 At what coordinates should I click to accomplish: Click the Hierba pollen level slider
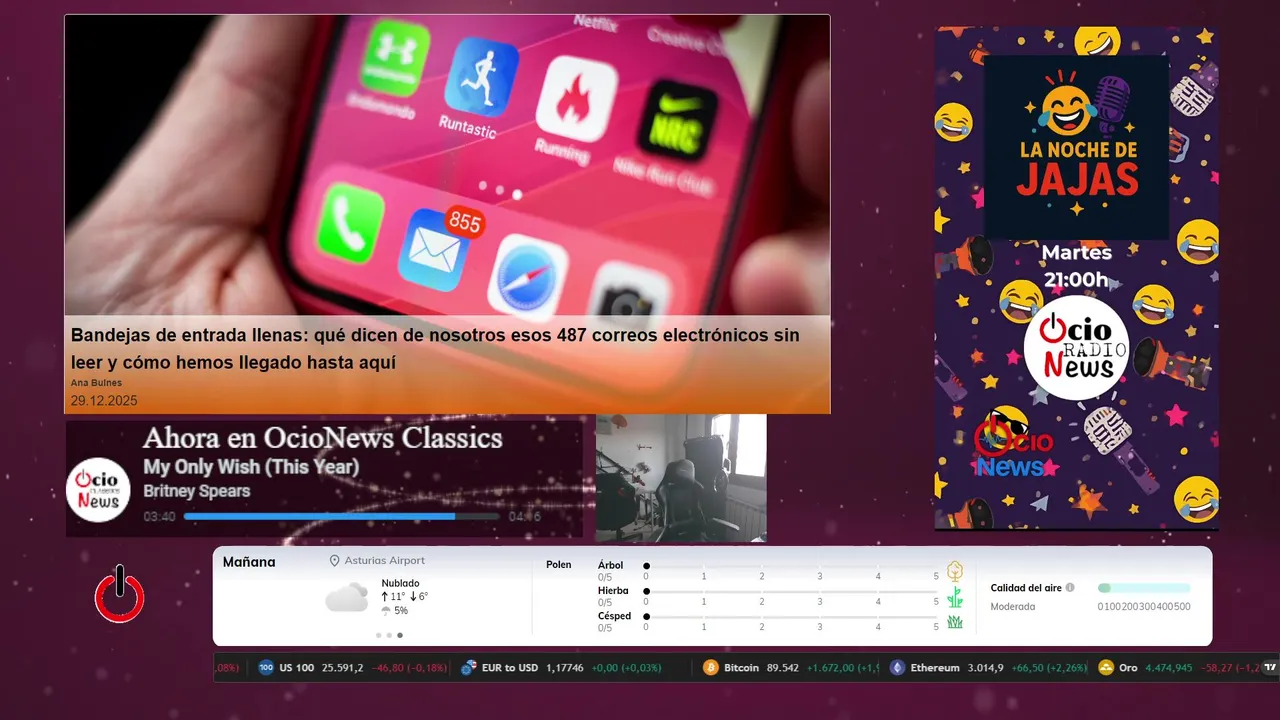pyautogui.click(x=791, y=592)
